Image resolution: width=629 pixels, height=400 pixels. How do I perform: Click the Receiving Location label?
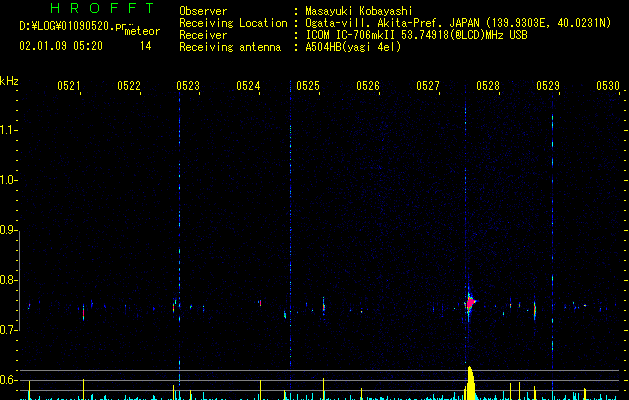233,23
